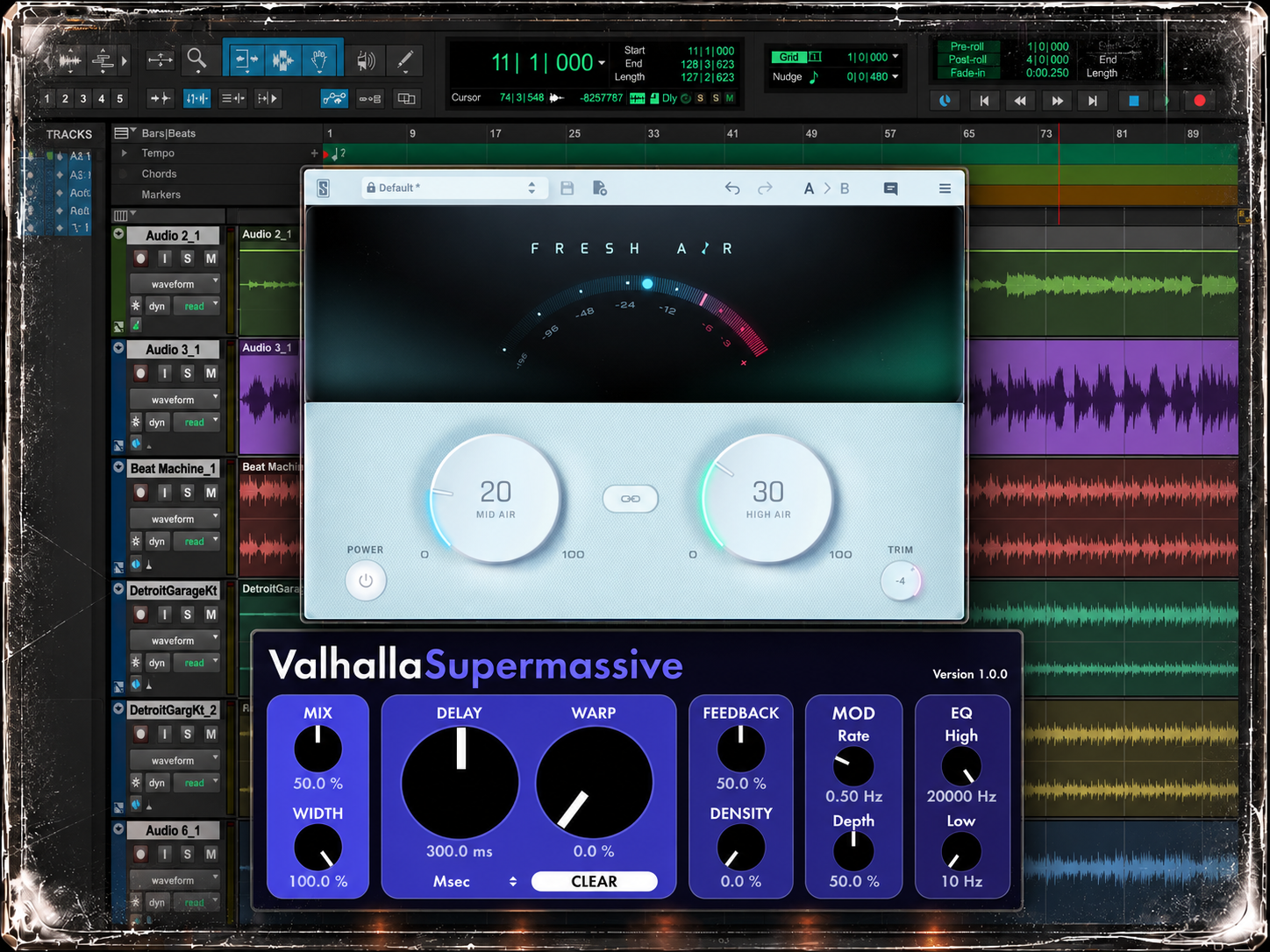1270x952 pixels.
Task: Open Fresh Air comment tooltip icon
Action: pos(890,188)
